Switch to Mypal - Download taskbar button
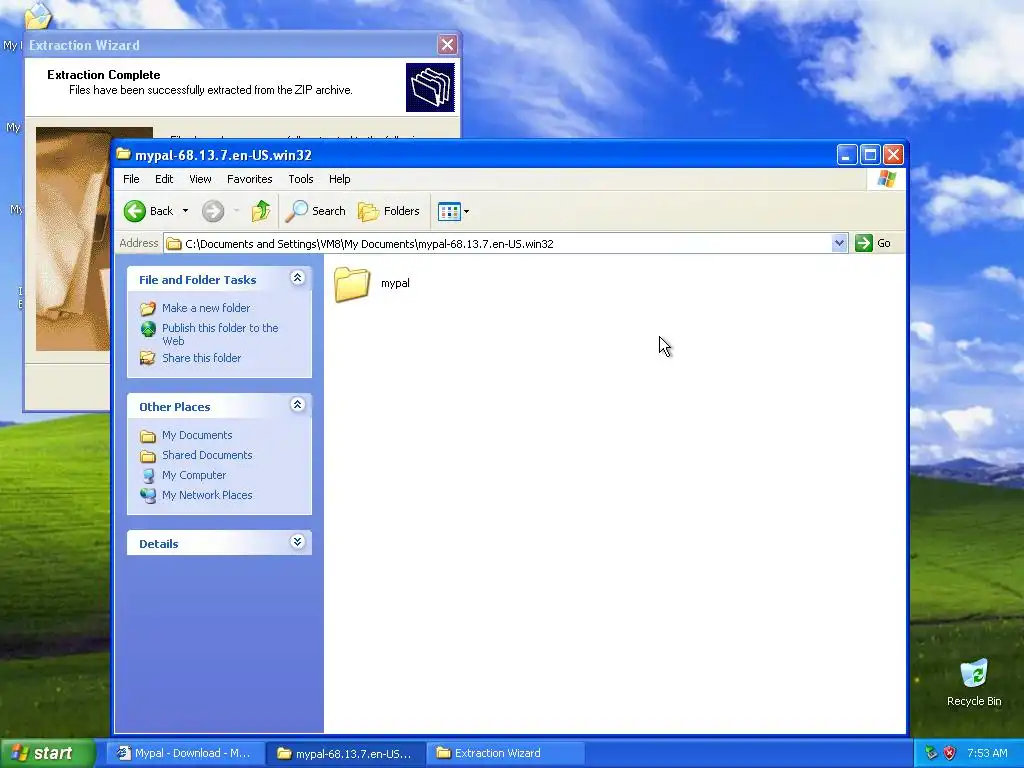The image size is (1024, 768). coord(185,753)
